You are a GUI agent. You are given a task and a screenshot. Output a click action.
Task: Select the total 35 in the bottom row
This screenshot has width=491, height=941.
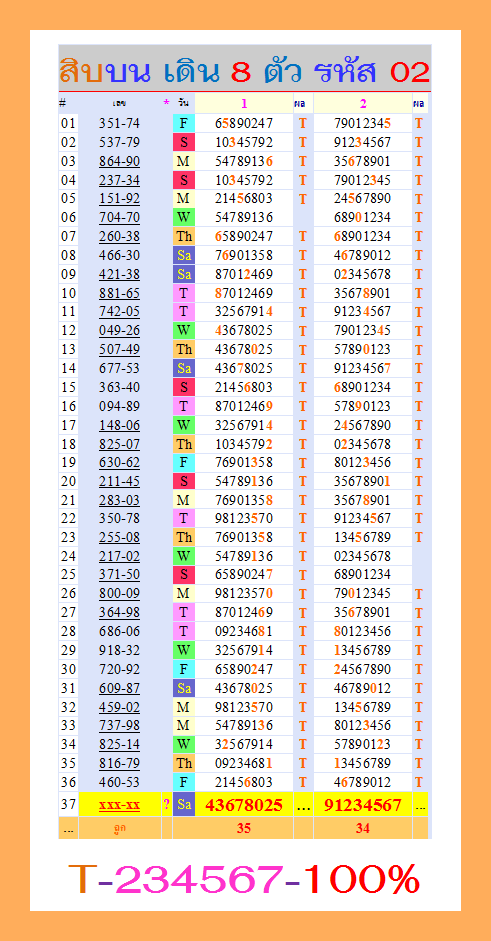point(244,828)
